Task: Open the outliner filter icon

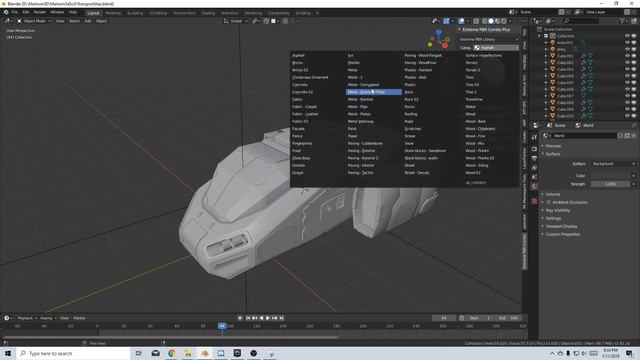Action: pos(623,21)
